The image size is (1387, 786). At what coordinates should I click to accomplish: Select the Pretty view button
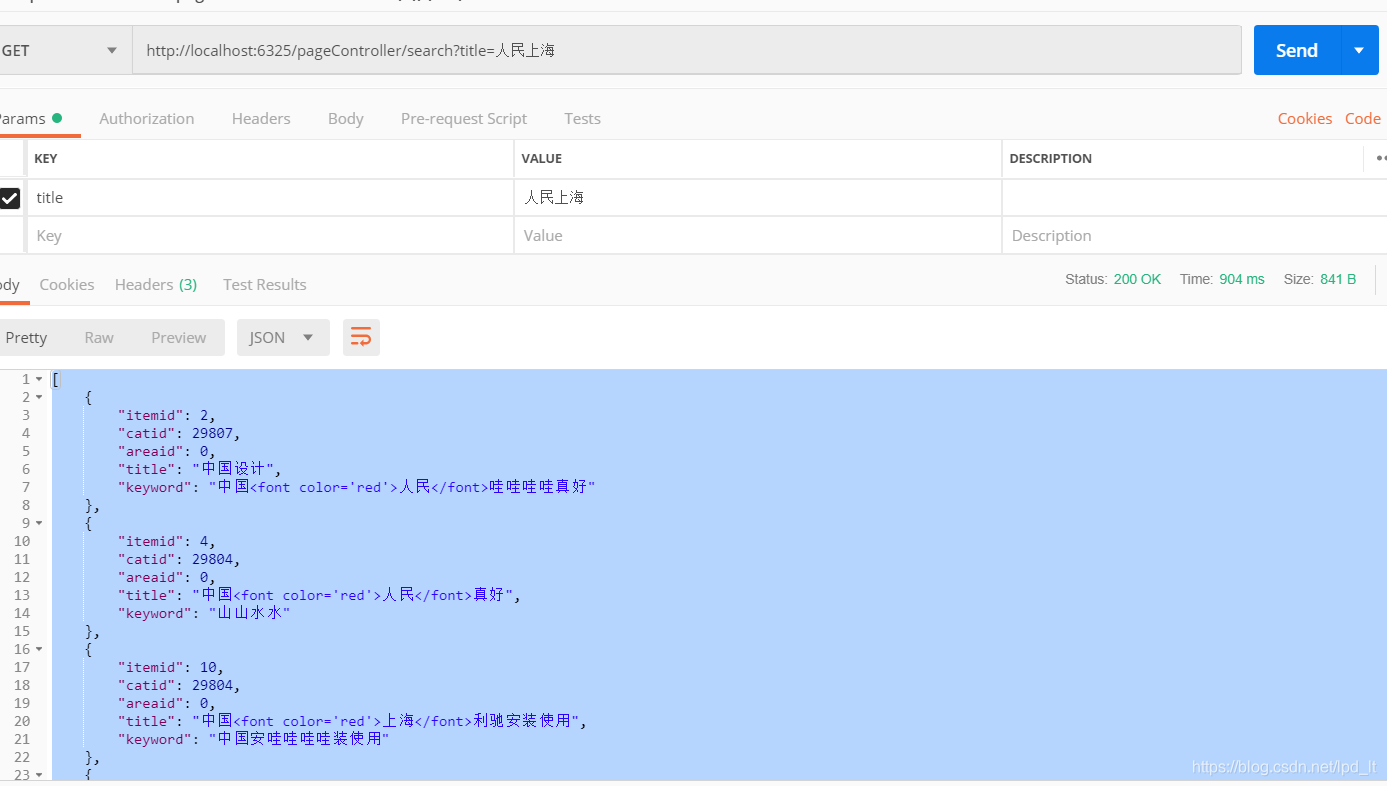point(27,338)
